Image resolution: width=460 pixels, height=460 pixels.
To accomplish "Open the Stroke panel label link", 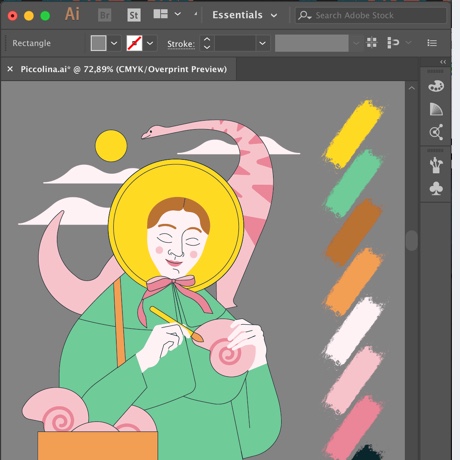I will click(x=181, y=44).
